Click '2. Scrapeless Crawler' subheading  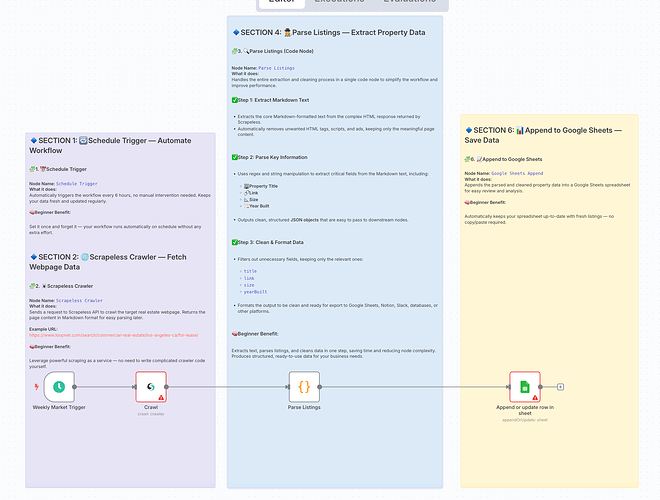pos(61,286)
